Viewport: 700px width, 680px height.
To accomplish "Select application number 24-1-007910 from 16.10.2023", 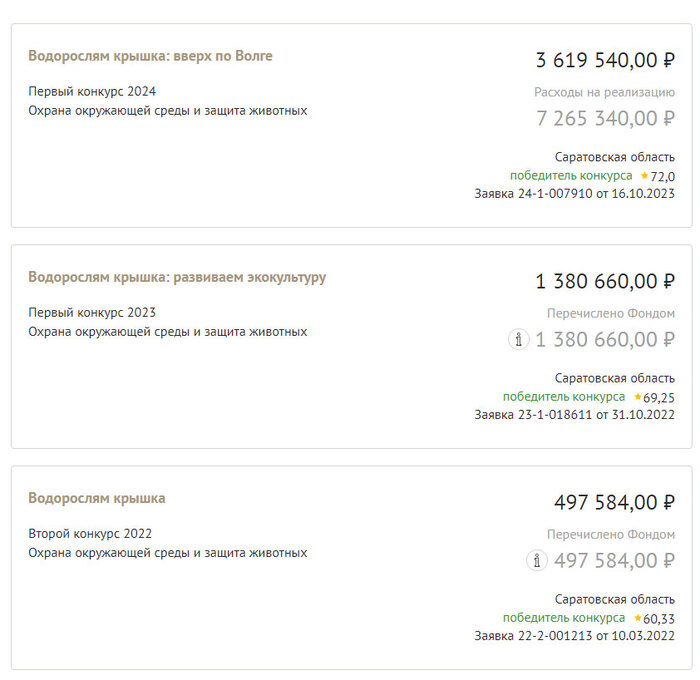I will pos(574,193).
